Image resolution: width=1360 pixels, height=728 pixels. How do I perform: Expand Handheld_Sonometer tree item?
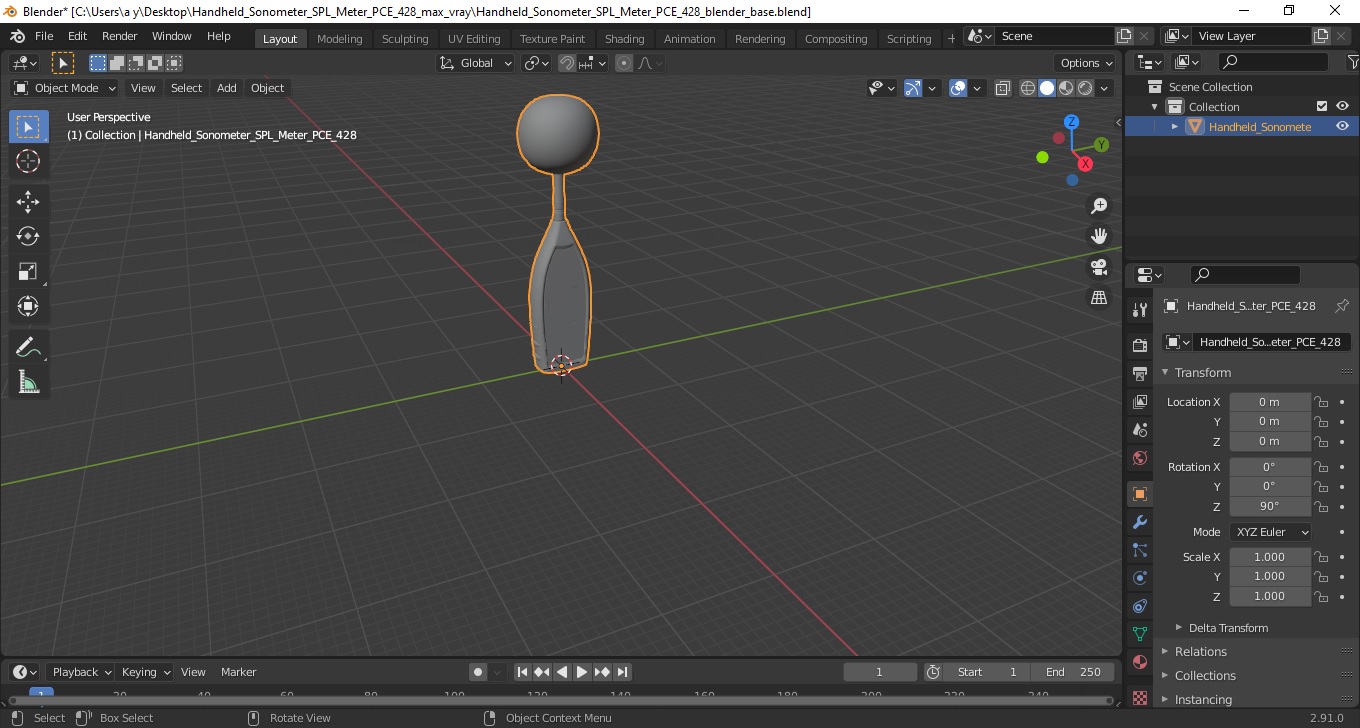[x=1175, y=126]
